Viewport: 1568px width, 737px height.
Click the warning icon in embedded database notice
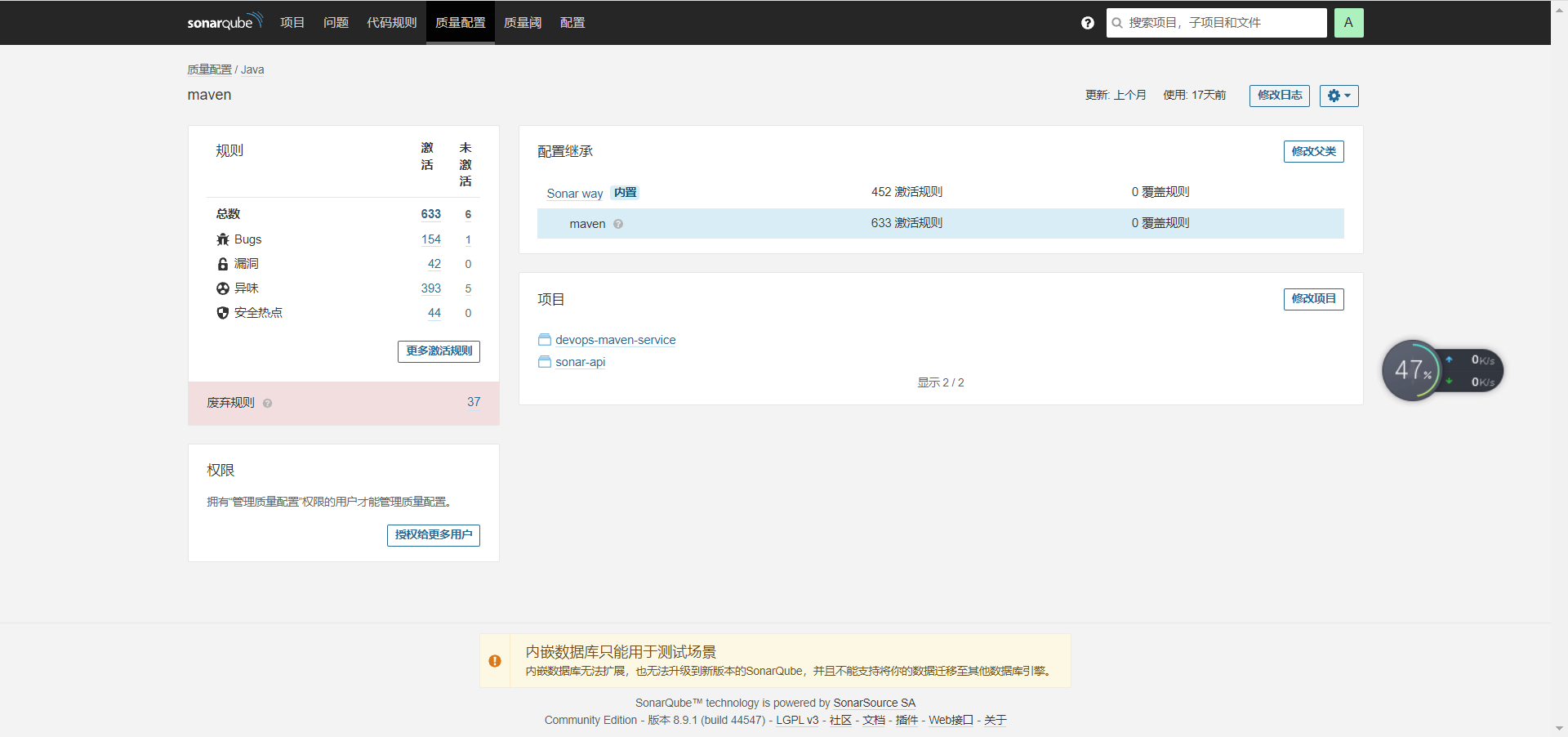[x=494, y=660]
